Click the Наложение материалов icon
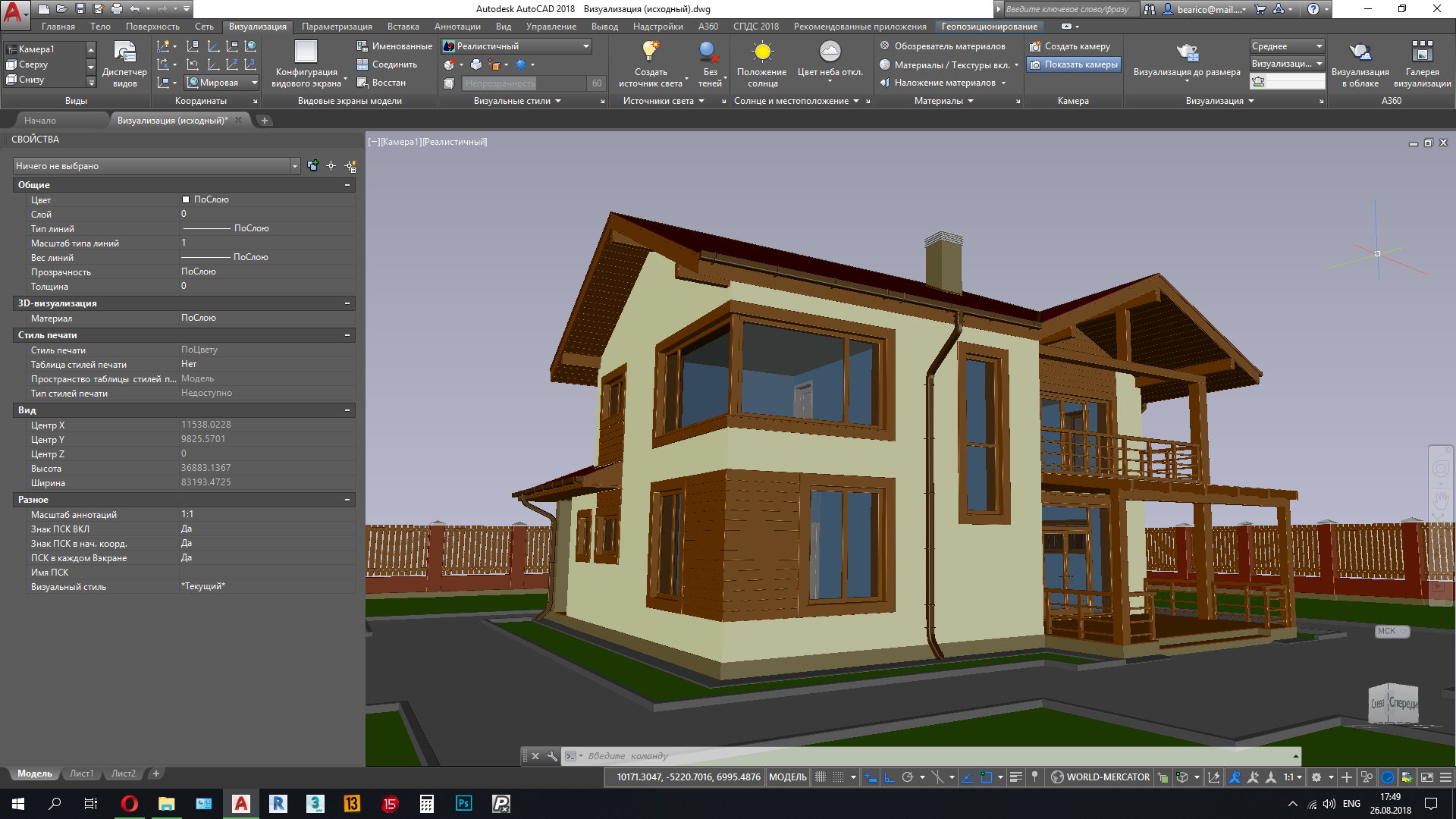This screenshot has width=1456, height=819. tap(884, 83)
